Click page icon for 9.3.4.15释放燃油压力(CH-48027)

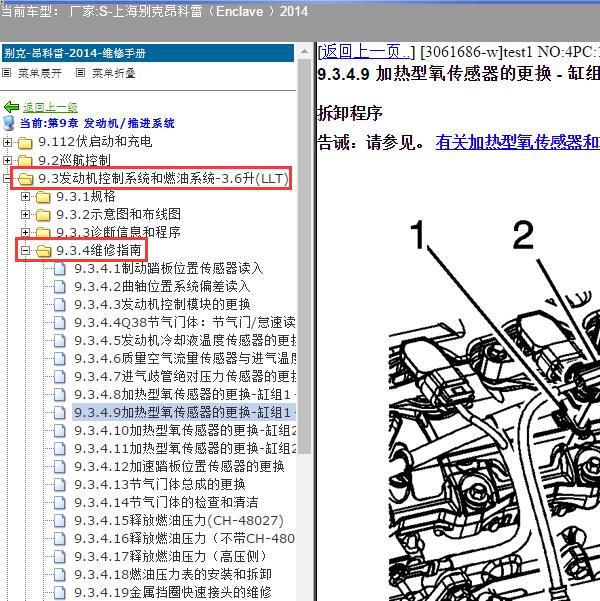[x=59, y=521]
